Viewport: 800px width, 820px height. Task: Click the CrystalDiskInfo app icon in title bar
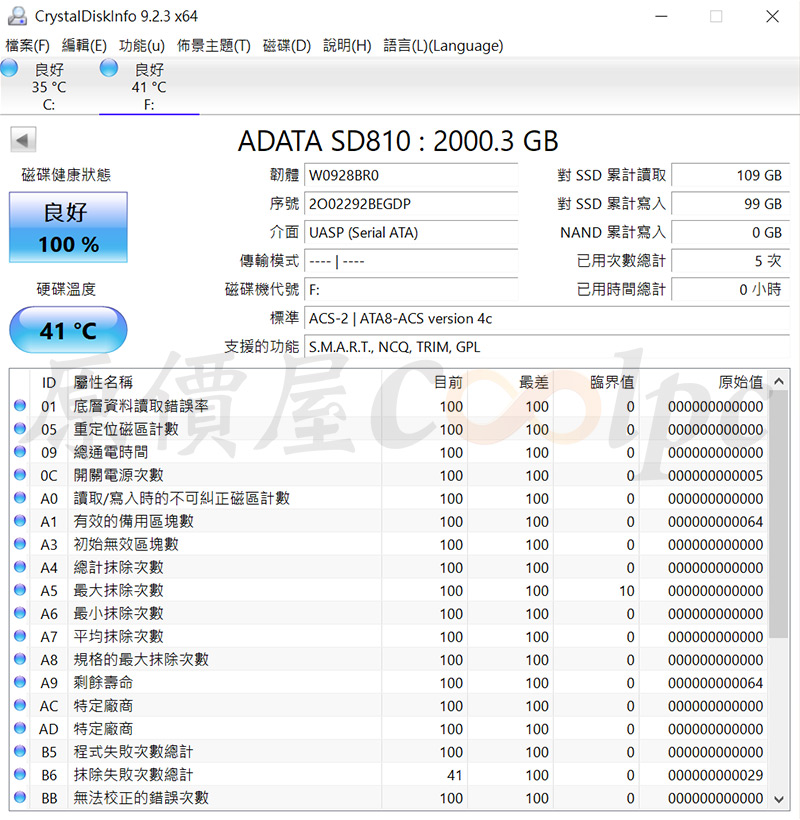coord(17,16)
